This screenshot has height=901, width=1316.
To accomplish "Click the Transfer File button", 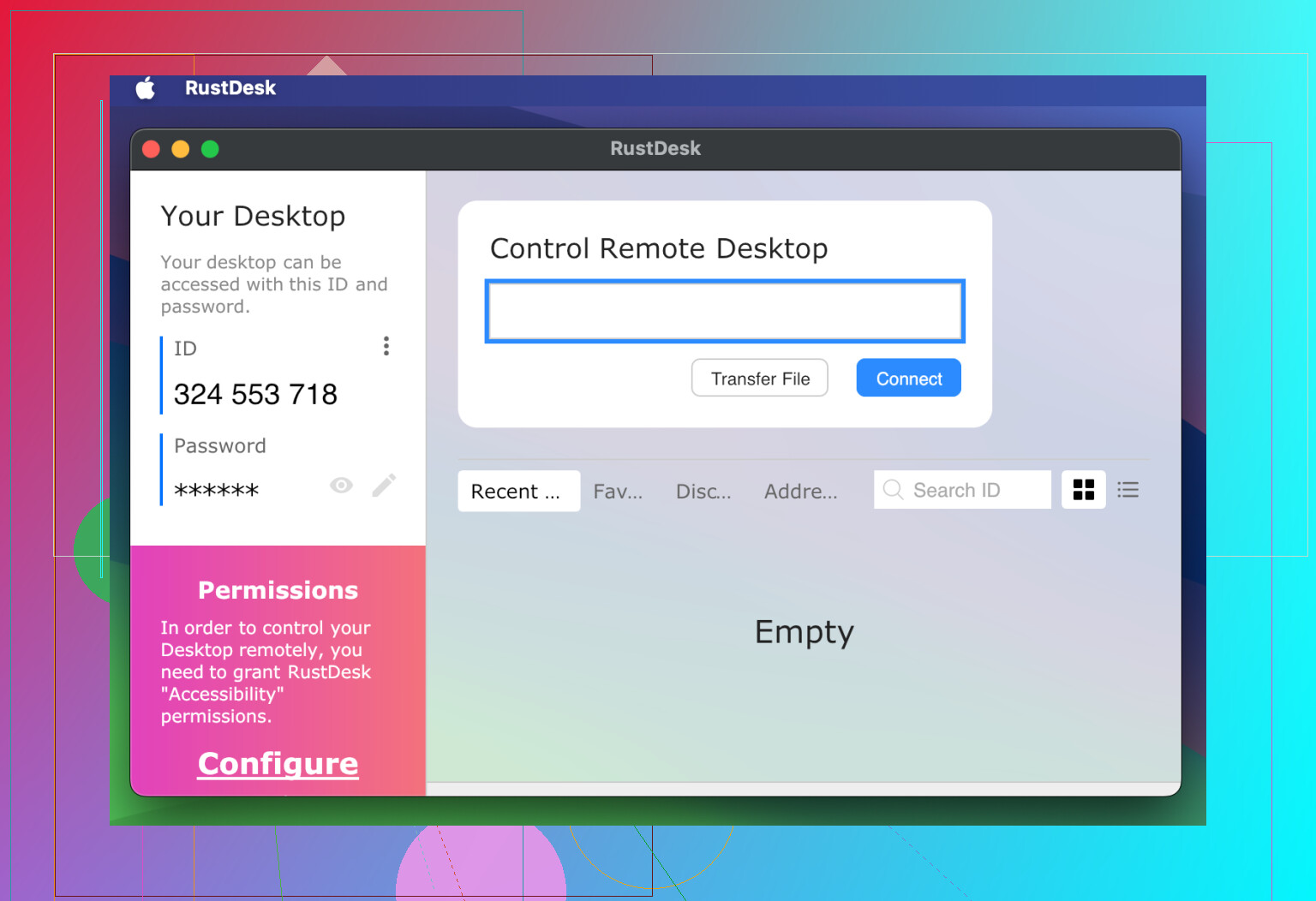I will (x=760, y=379).
